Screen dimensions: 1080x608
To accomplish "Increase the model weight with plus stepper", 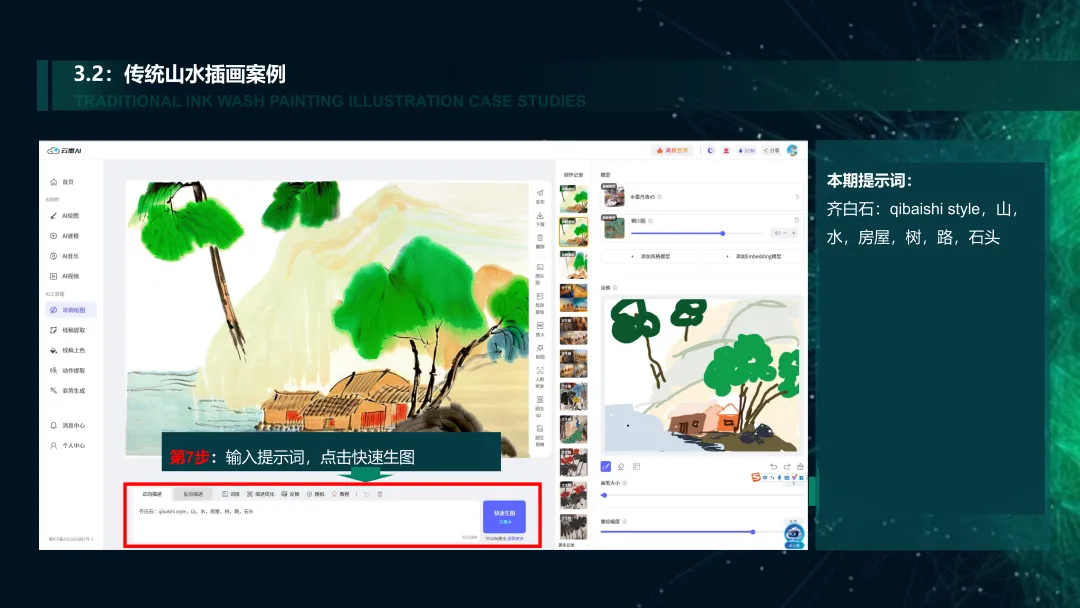I will pos(793,233).
